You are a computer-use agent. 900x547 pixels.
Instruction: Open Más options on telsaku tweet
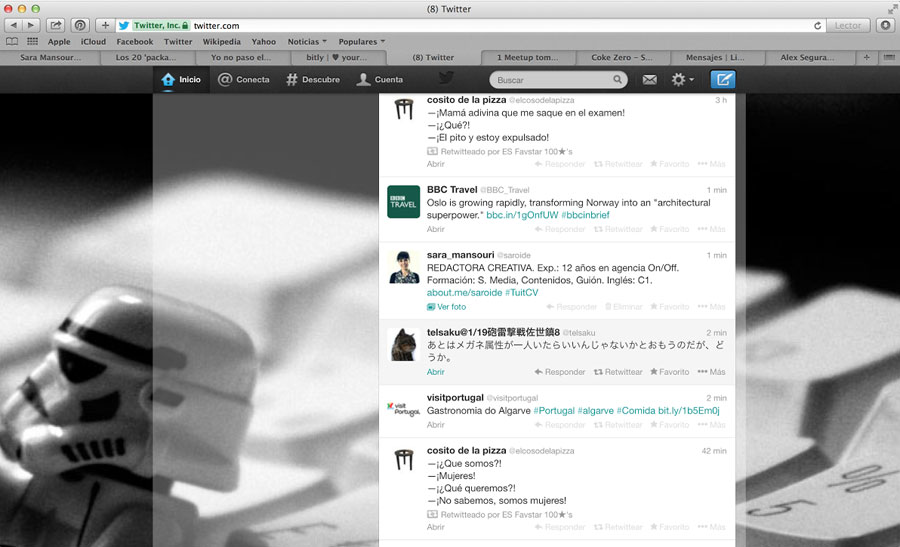pyautogui.click(x=711, y=372)
